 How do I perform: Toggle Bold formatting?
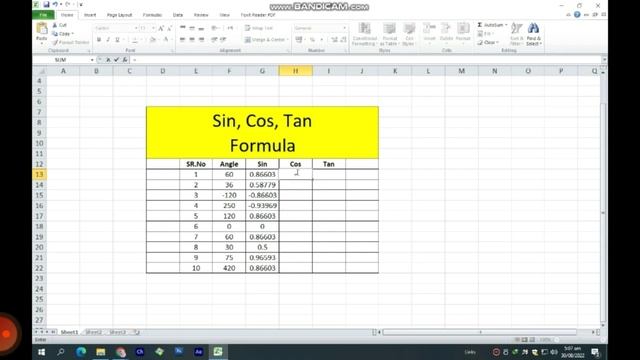99,40
